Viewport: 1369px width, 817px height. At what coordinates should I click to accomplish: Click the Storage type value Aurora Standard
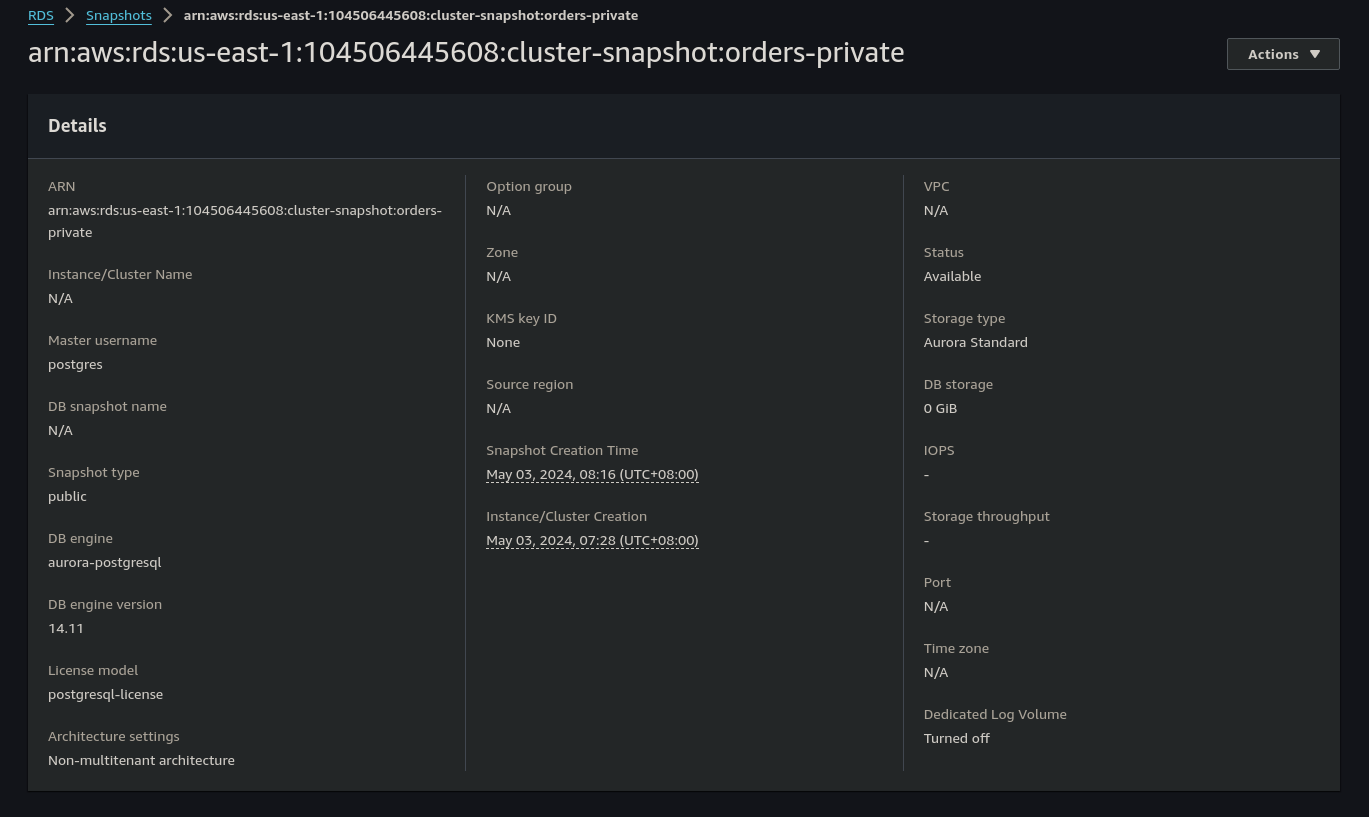(975, 343)
